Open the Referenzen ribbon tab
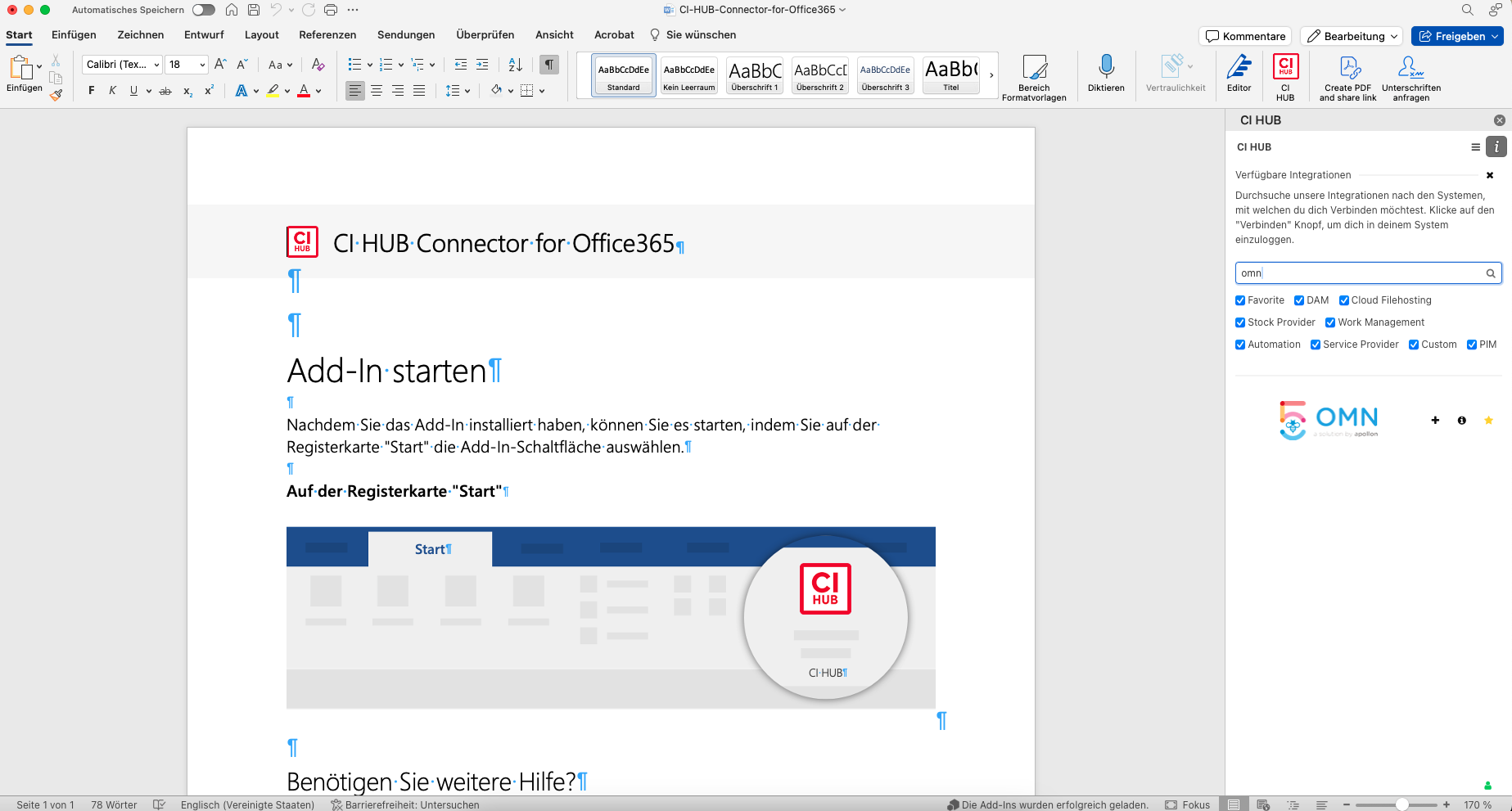The width and height of the screenshot is (1512, 811). tap(327, 34)
